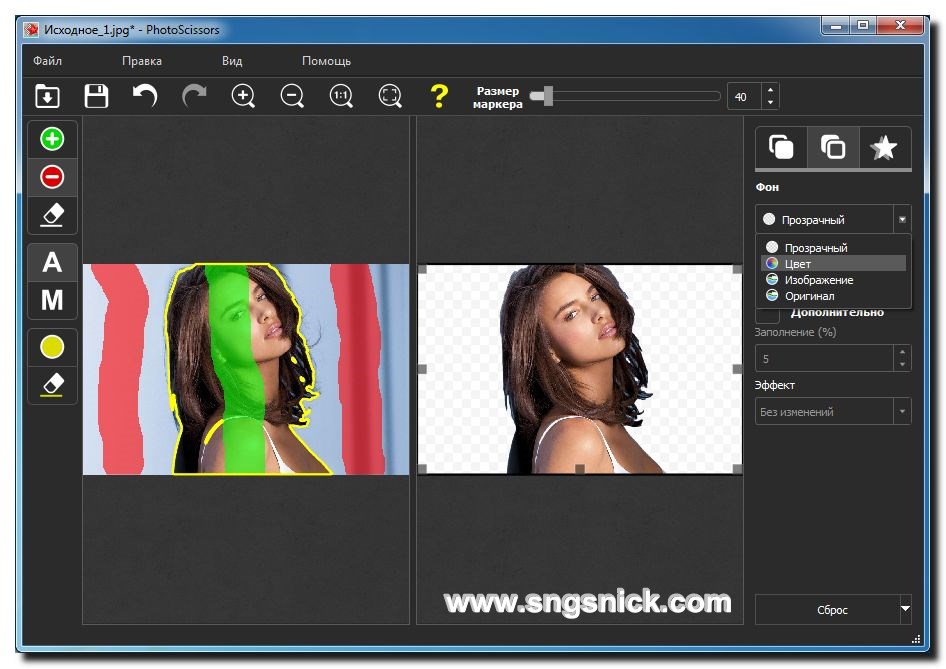Choose Прозрачный in dropdown list
The image size is (946, 669).
coord(834,247)
